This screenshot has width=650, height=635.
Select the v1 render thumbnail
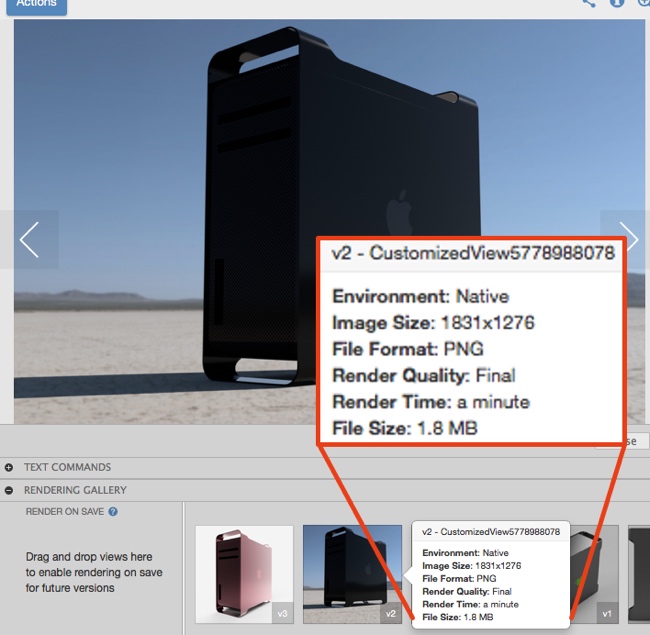pos(594,574)
